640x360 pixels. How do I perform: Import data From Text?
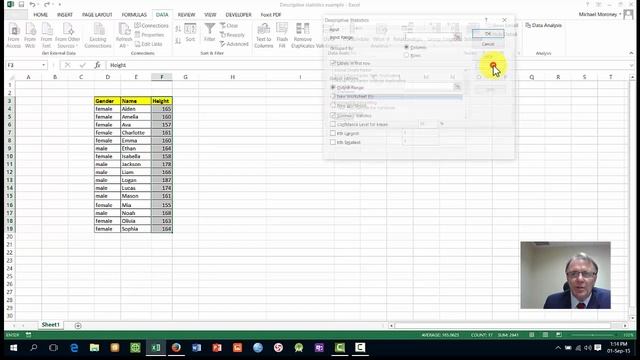(x=46, y=36)
